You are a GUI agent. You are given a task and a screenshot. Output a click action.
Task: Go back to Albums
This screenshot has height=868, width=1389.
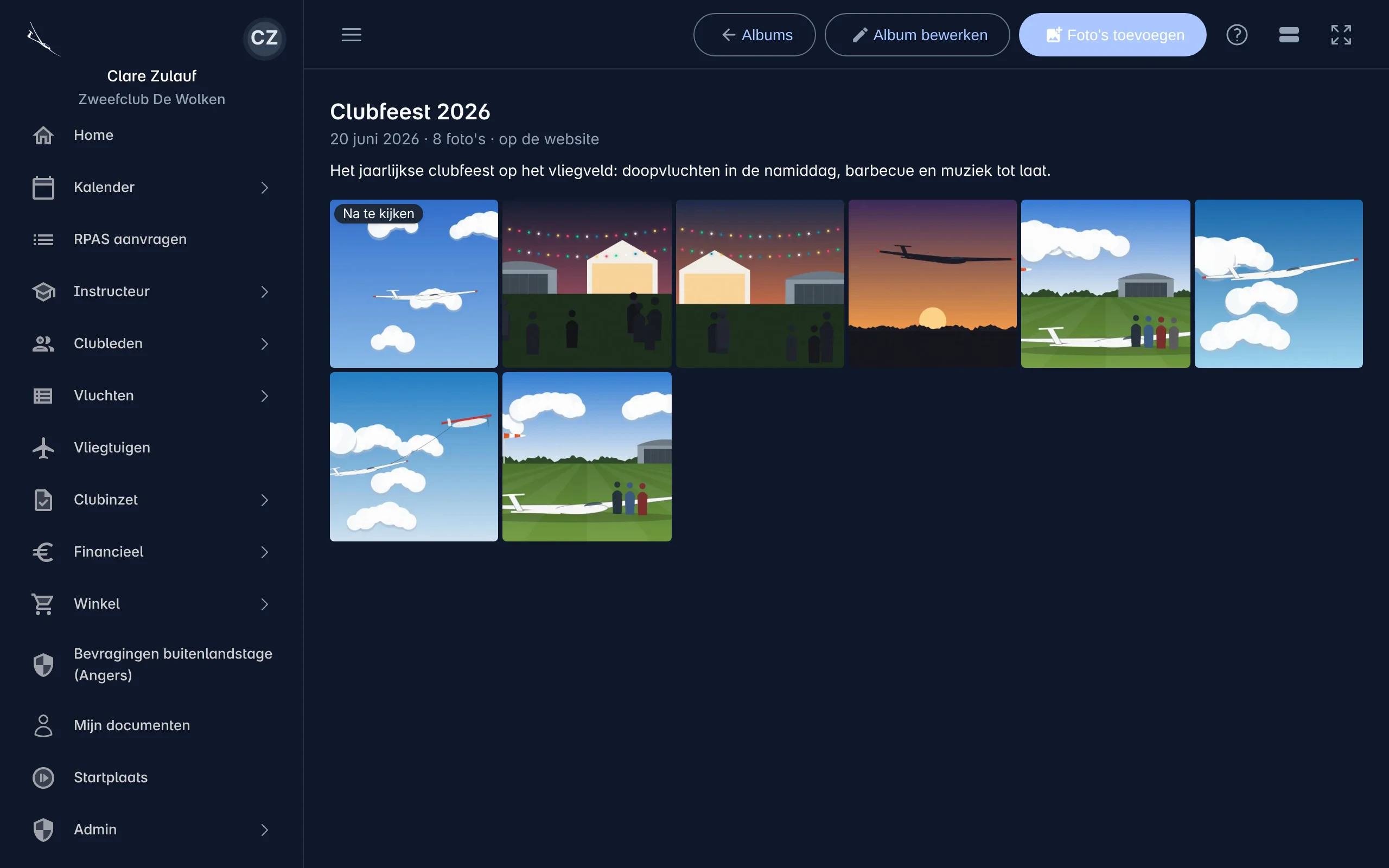pyautogui.click(x=754, y=34)
